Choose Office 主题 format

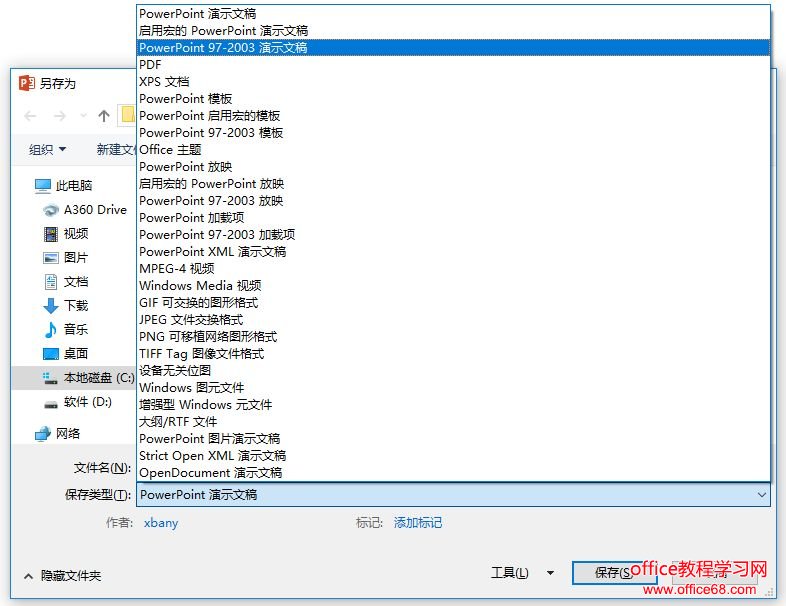(x=453, y=150)
